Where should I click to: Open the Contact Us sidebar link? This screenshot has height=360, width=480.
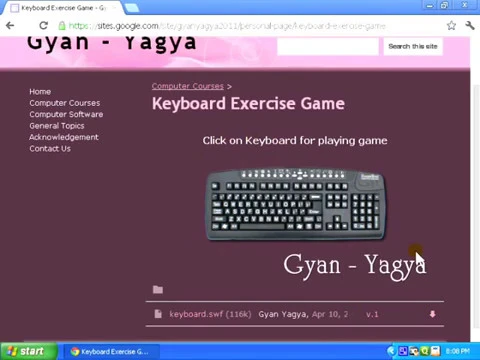tap(50, 148)
